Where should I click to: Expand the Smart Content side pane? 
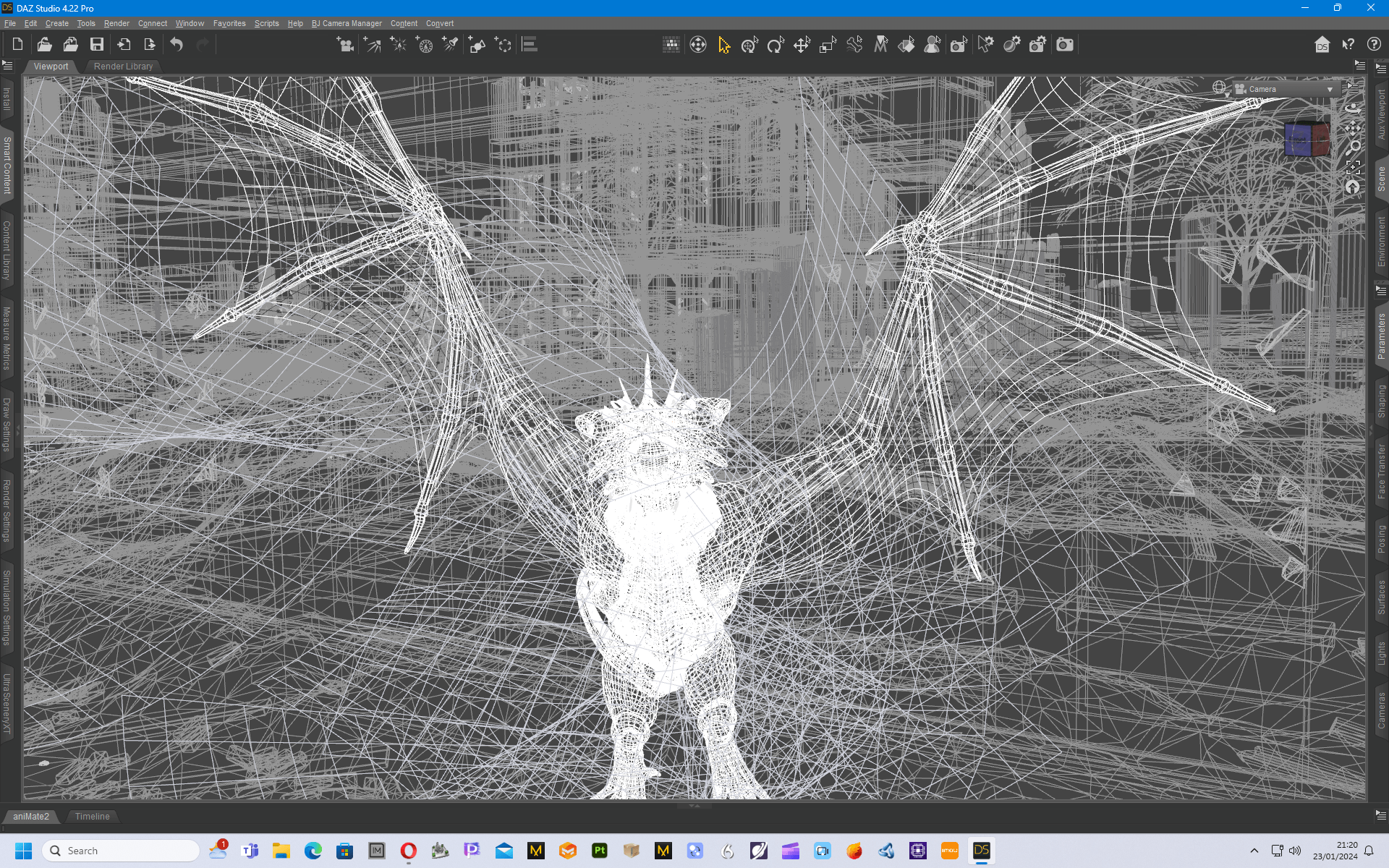(7, 165)
